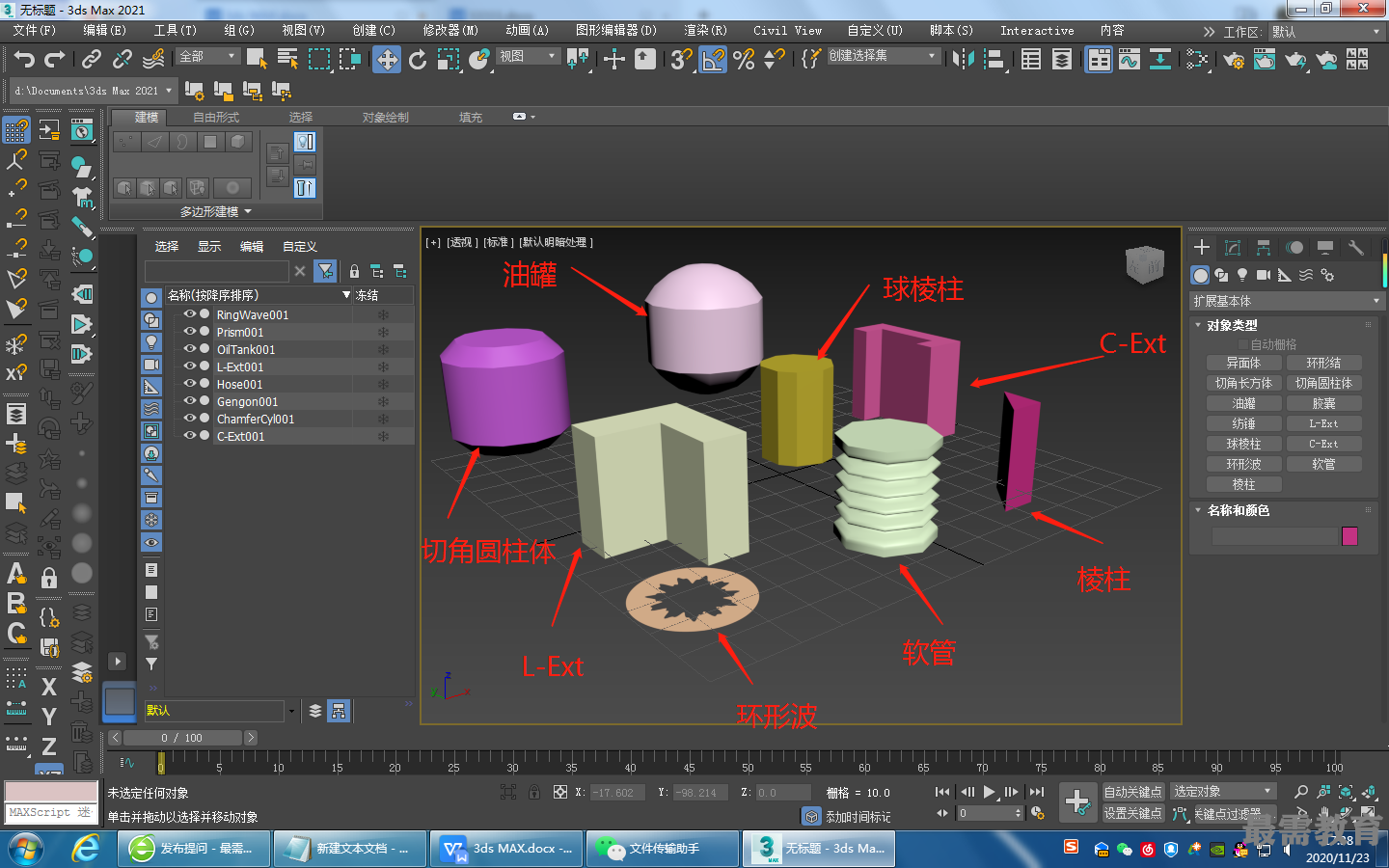
Task: Activate the Select and Scale tool
Action: pyautogui.click(x=449, y=60)
